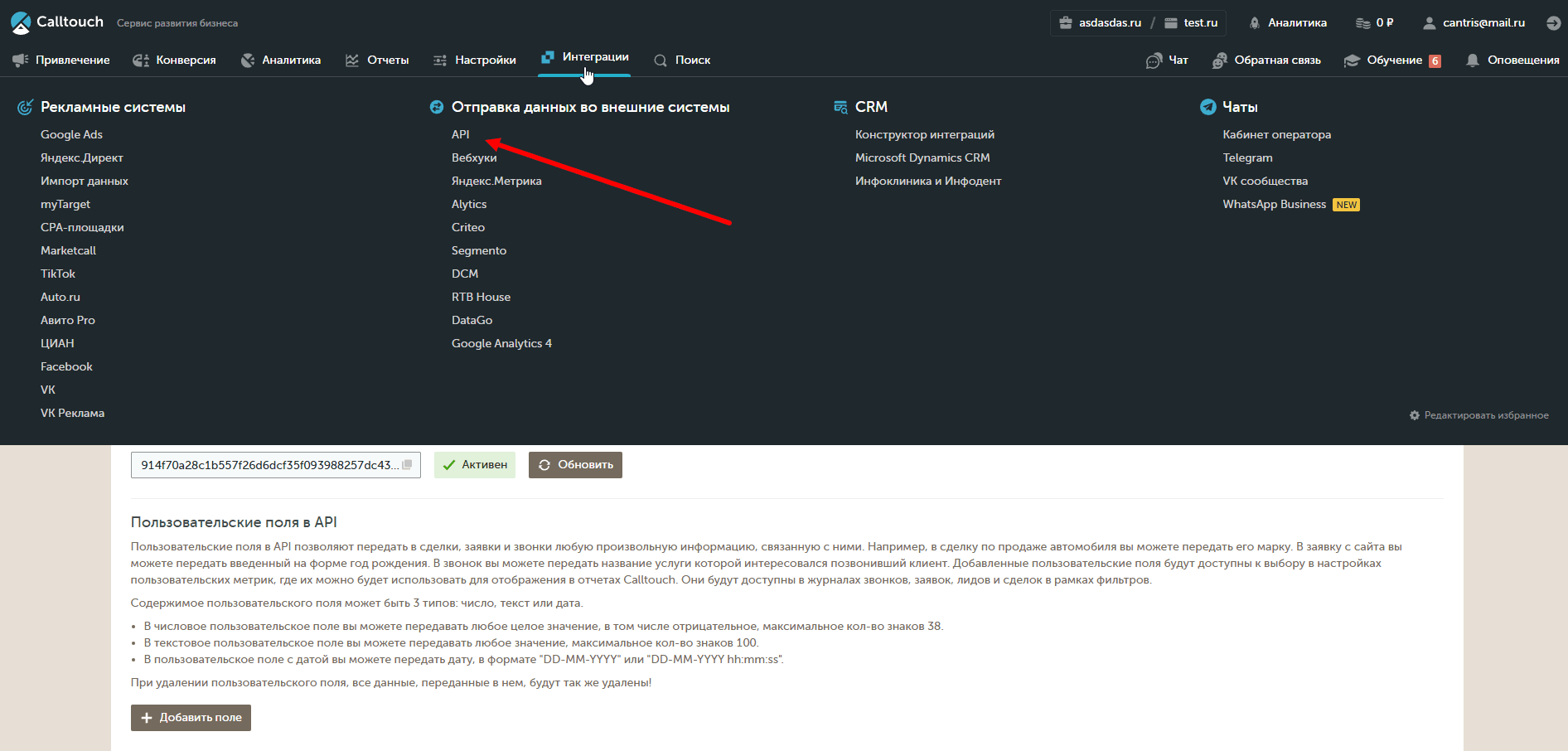1568x751 pixels.
Task: Open Чат from the top bar
Action: [x=1167, y=60]
